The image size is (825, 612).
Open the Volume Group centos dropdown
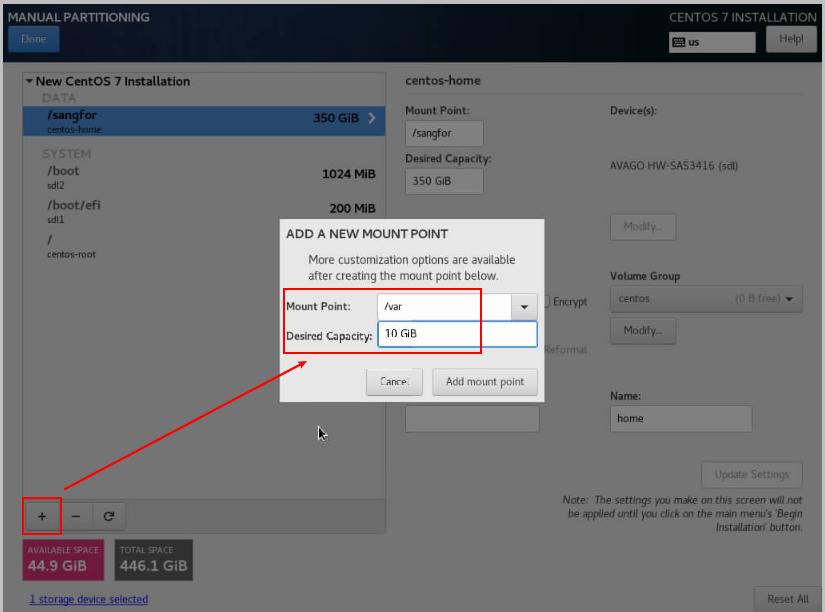pyautogui.click(x=706, y=299)
